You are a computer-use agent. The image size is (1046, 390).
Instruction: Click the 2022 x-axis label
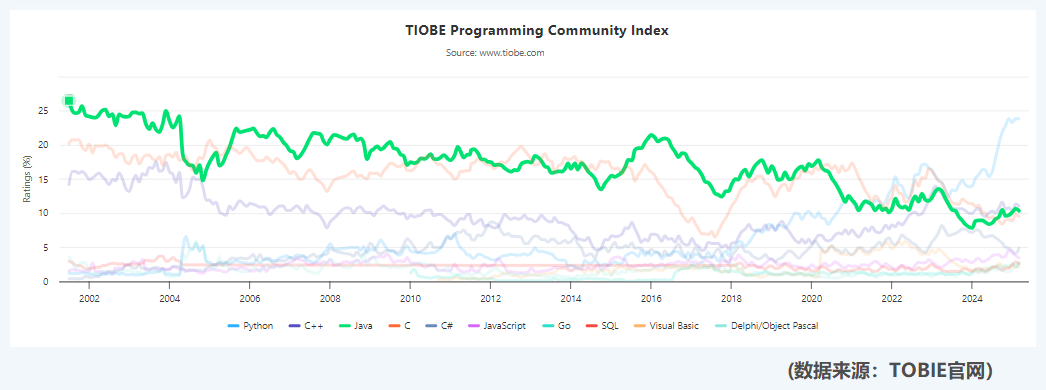click(891, 299)
